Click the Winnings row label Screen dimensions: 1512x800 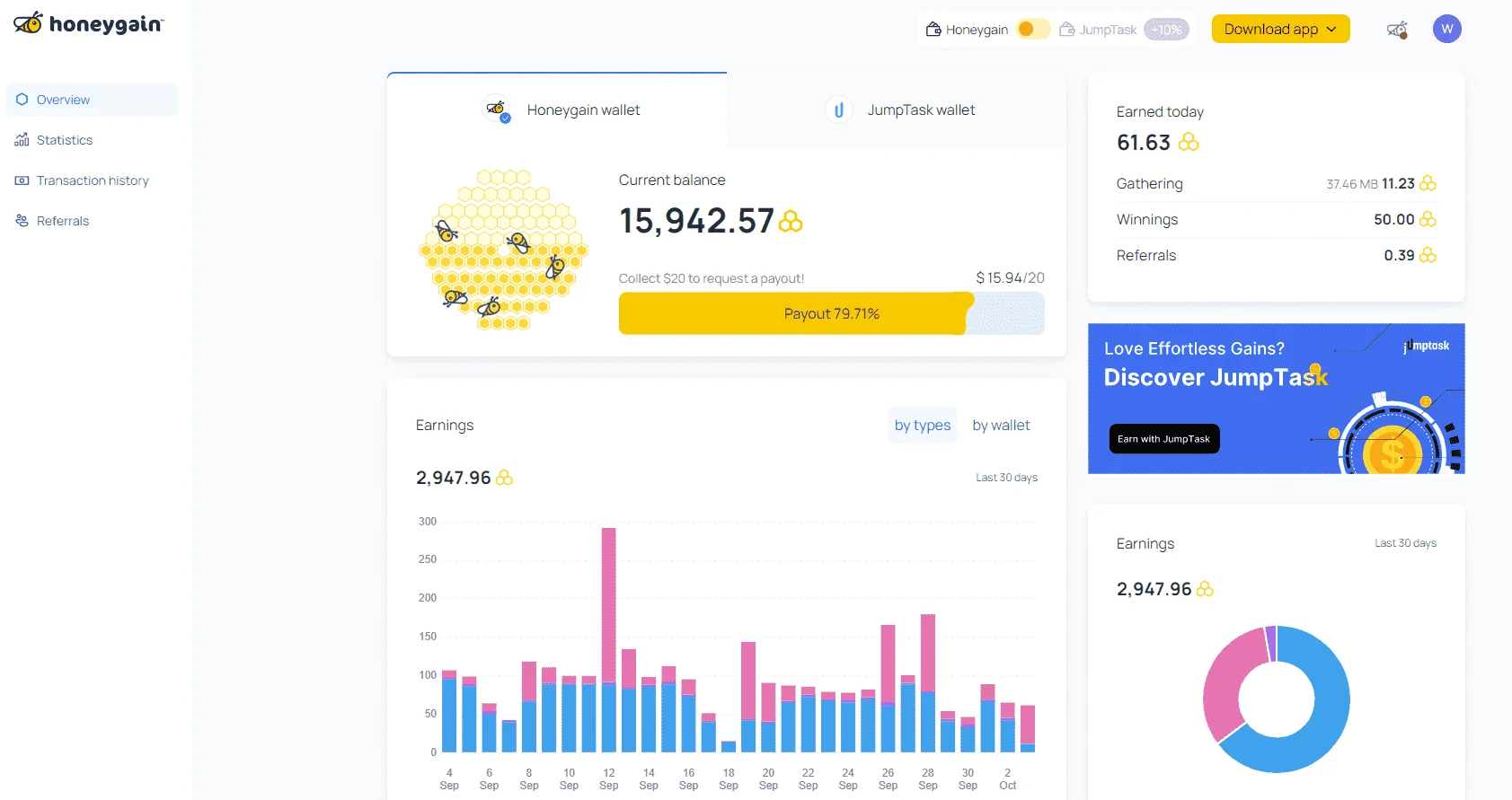click(x=1147, y=219)
